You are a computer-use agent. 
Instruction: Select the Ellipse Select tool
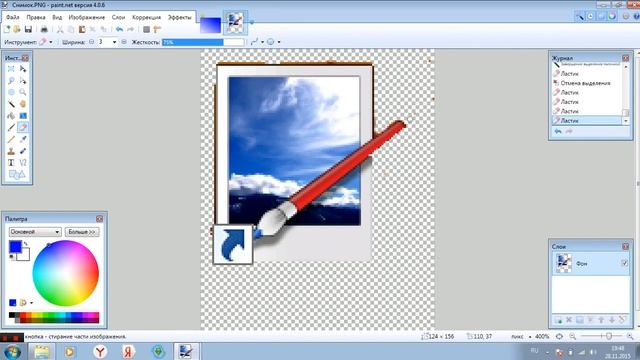point(11,92)
